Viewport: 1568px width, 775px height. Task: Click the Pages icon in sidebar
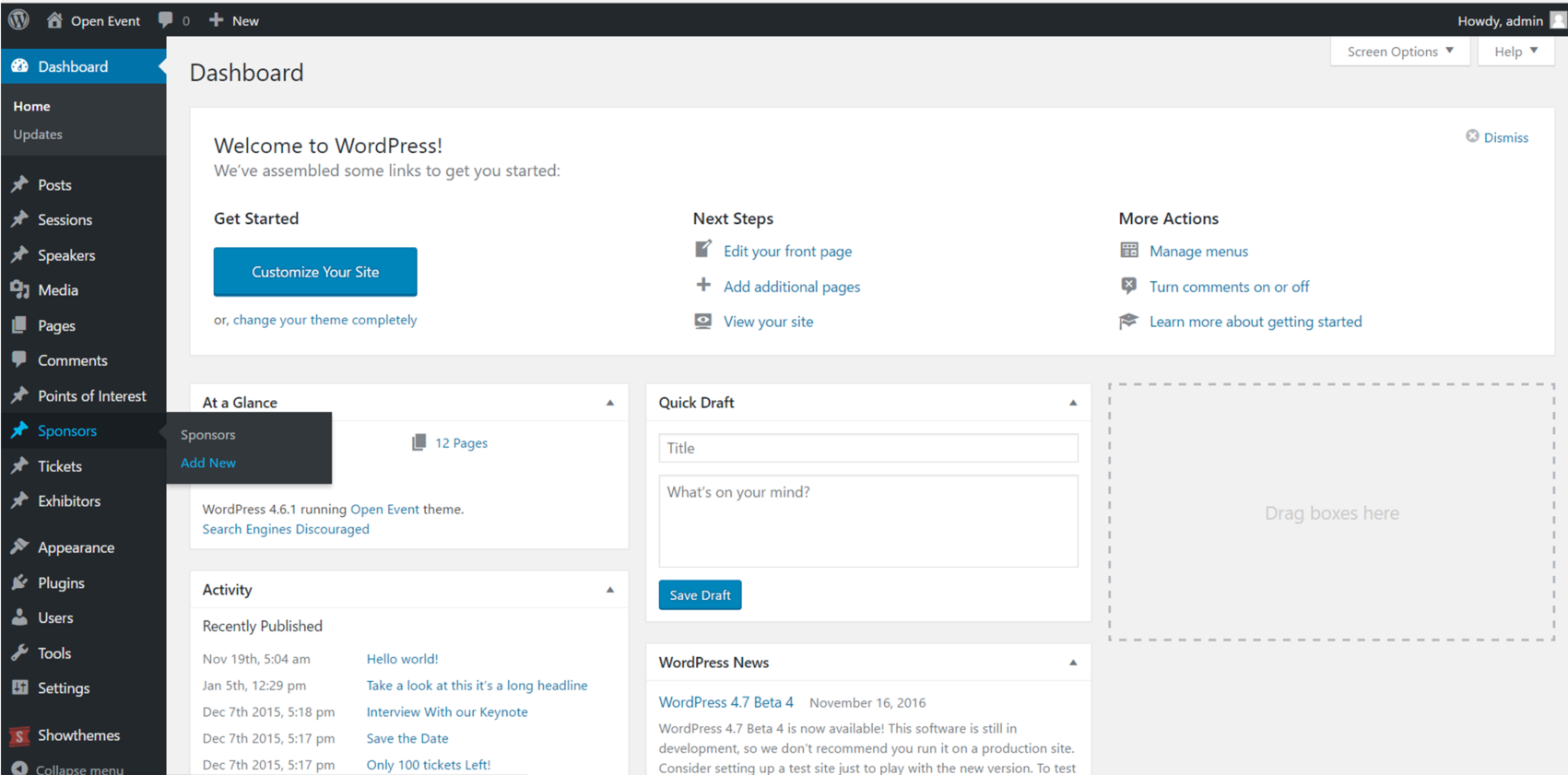[19, 325]
